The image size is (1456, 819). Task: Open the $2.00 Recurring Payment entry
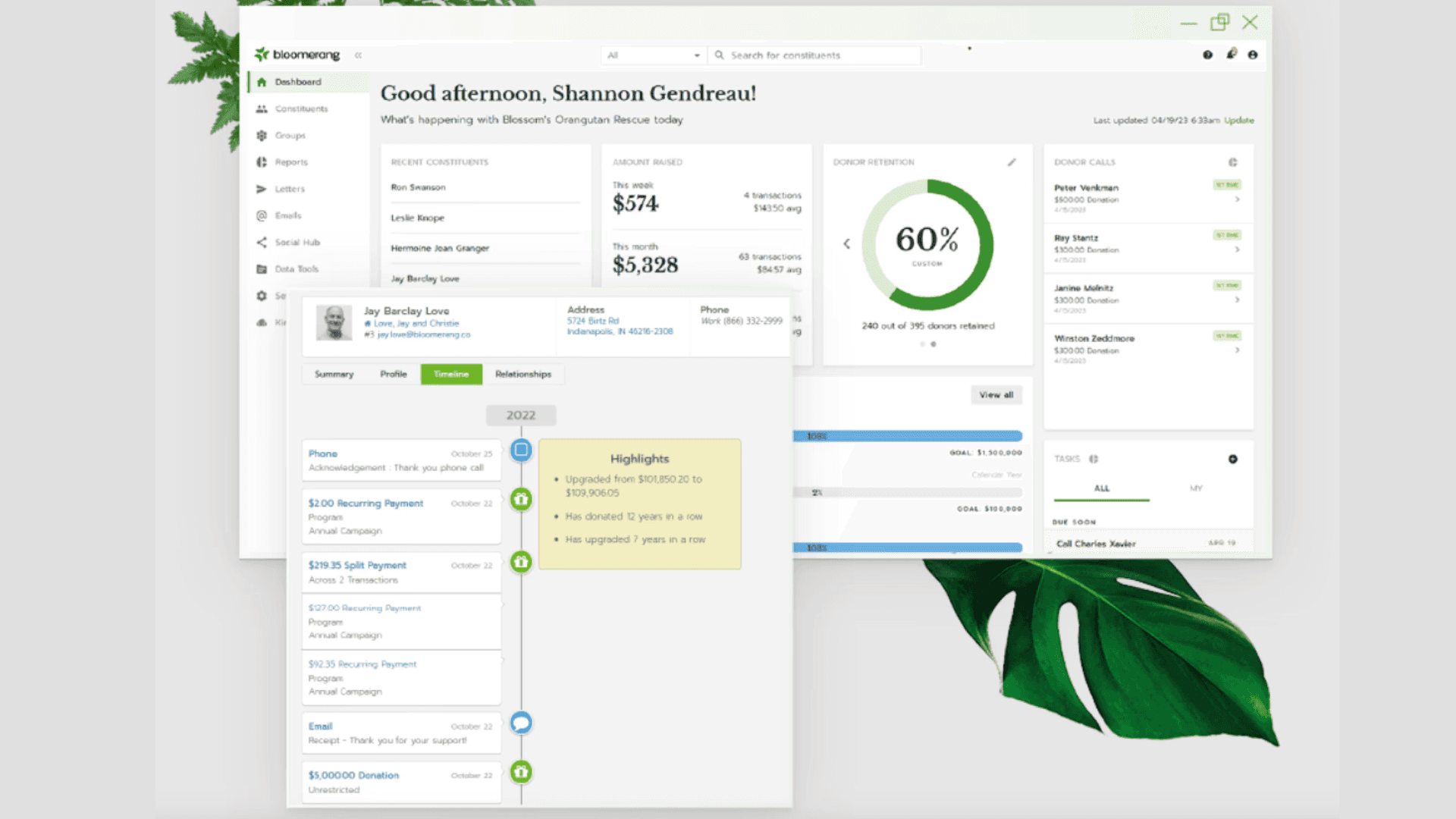[366, 504]
